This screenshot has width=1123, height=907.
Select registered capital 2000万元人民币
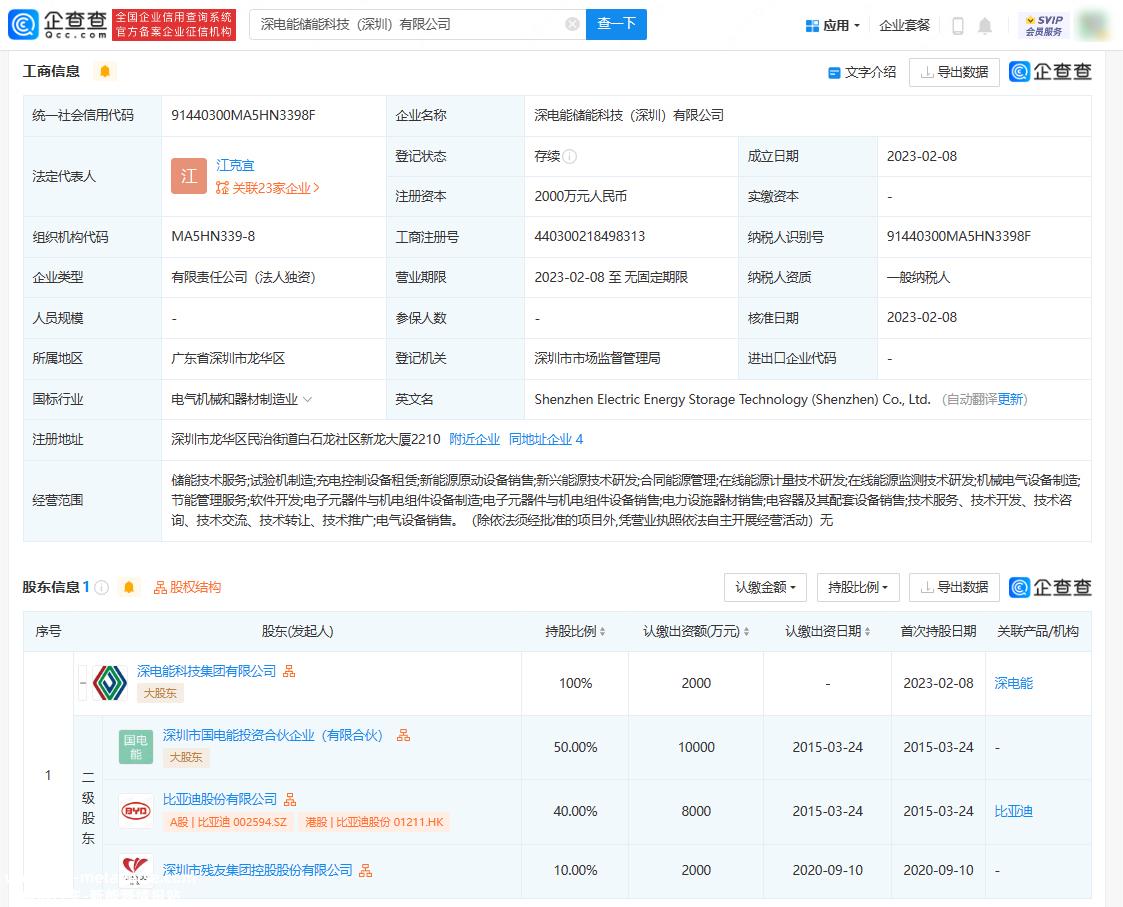coord(580,196)
